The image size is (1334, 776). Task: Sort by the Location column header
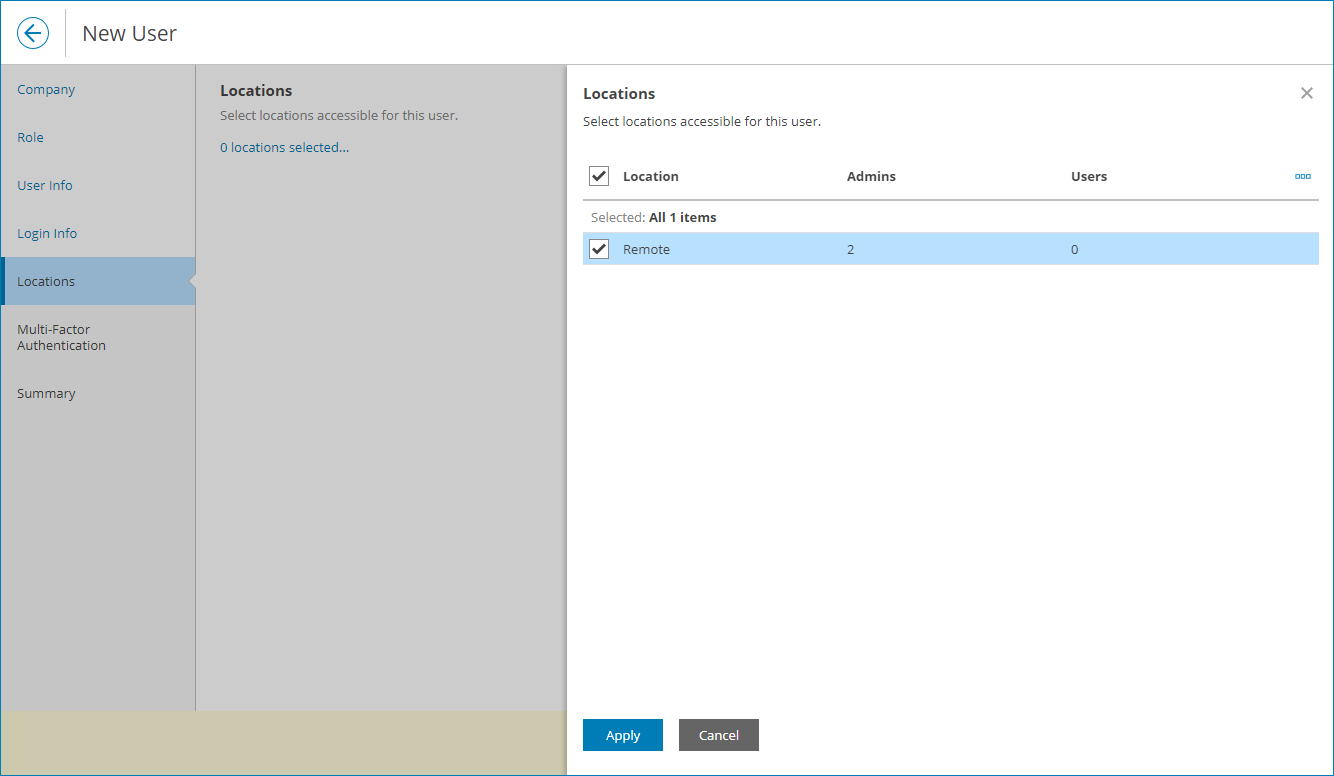(x=651, y=176)
